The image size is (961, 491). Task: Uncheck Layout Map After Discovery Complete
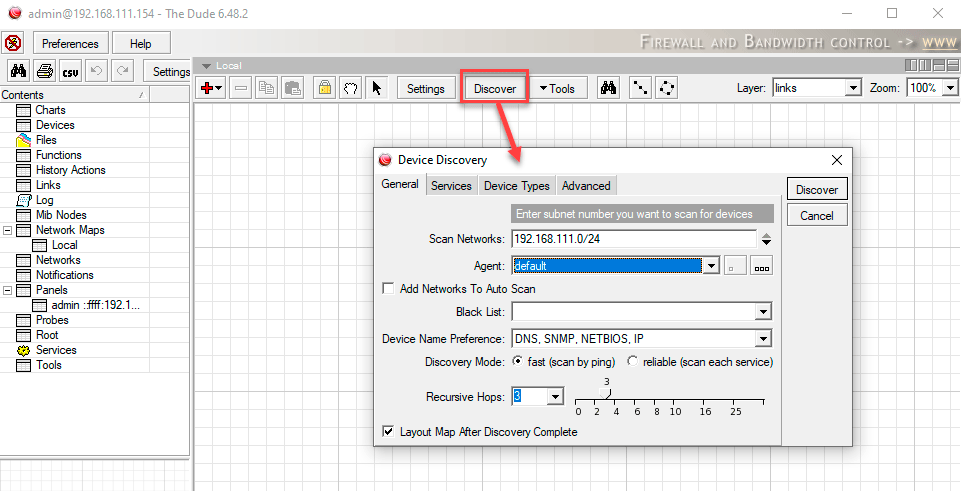pos(389,432)
